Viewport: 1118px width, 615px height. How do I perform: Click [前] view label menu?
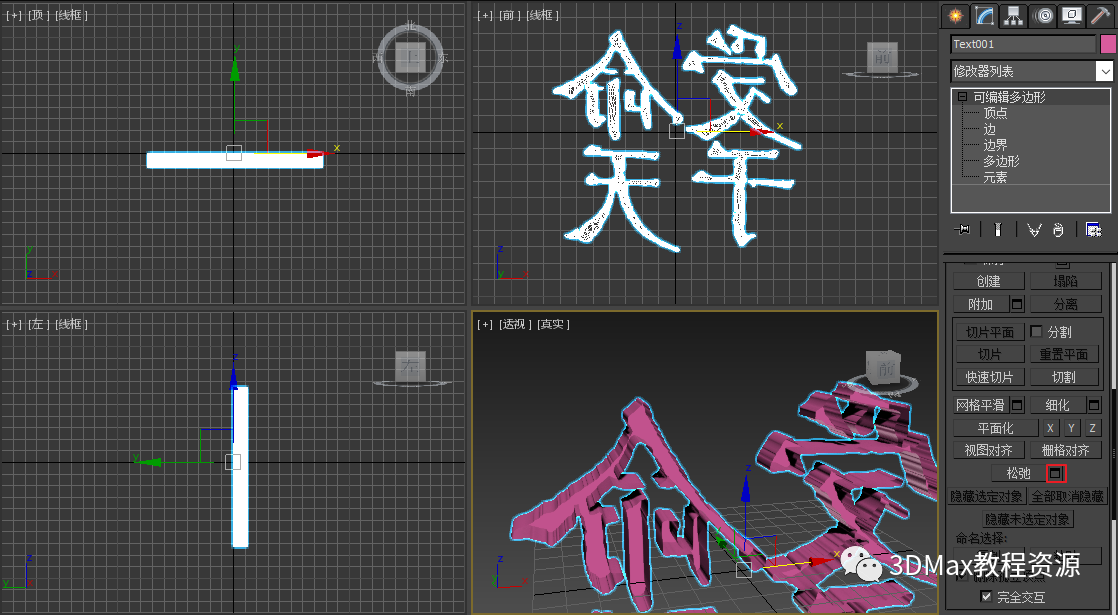509,15
